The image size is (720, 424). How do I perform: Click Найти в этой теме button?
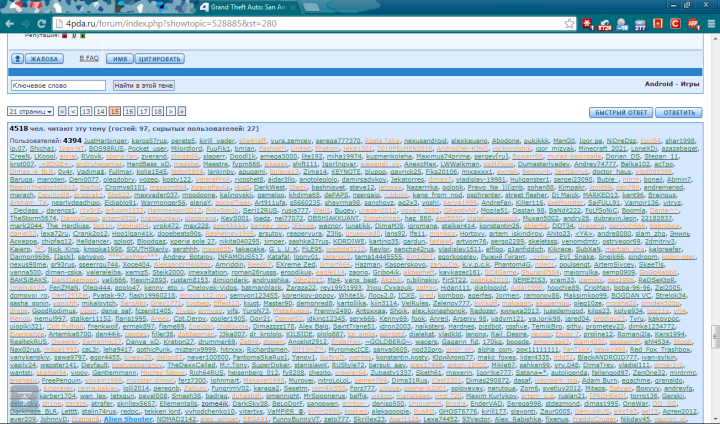pyautogui.click(x=144, y=85)
